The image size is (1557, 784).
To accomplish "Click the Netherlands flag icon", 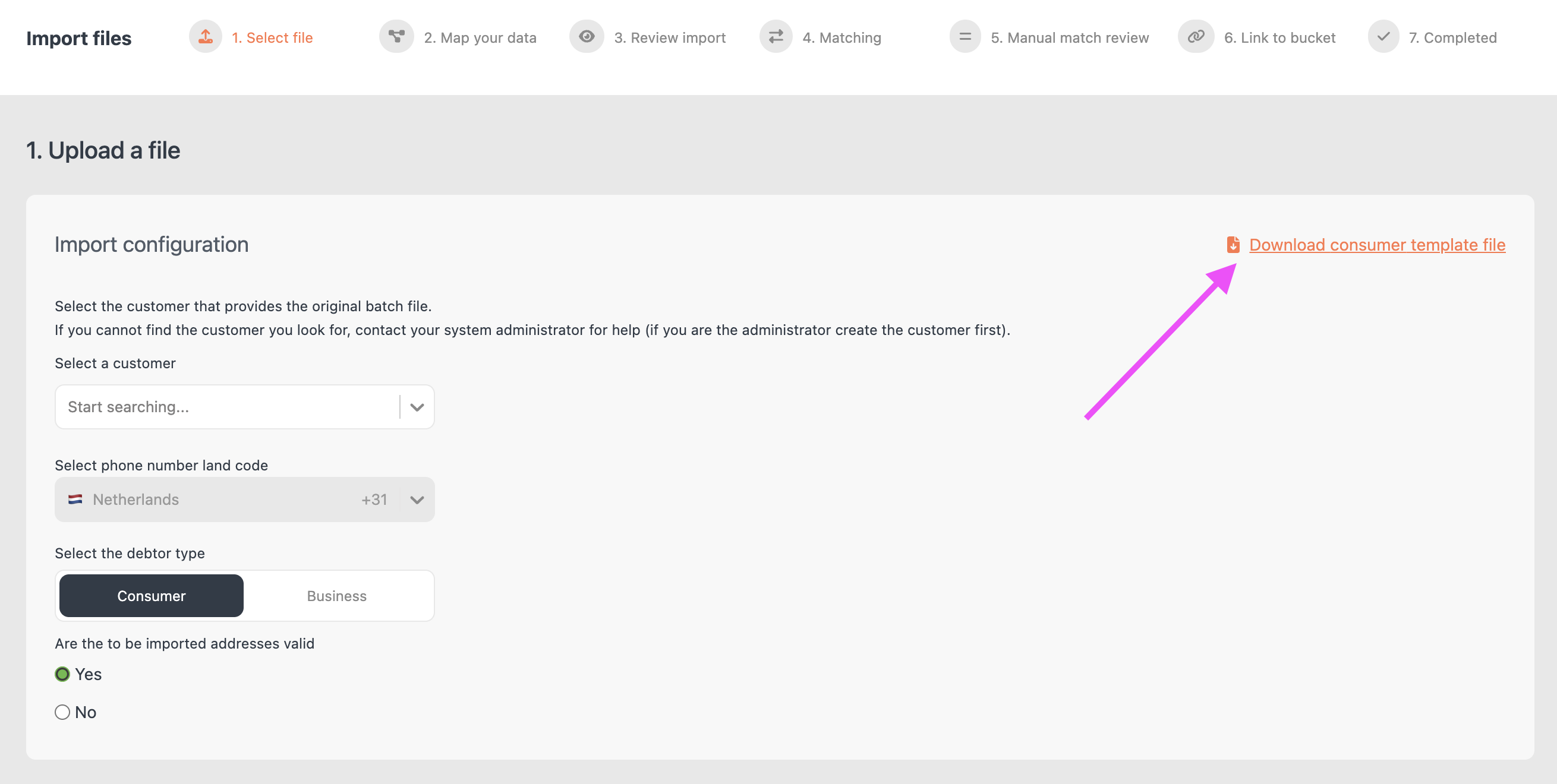I will (75, 500).
